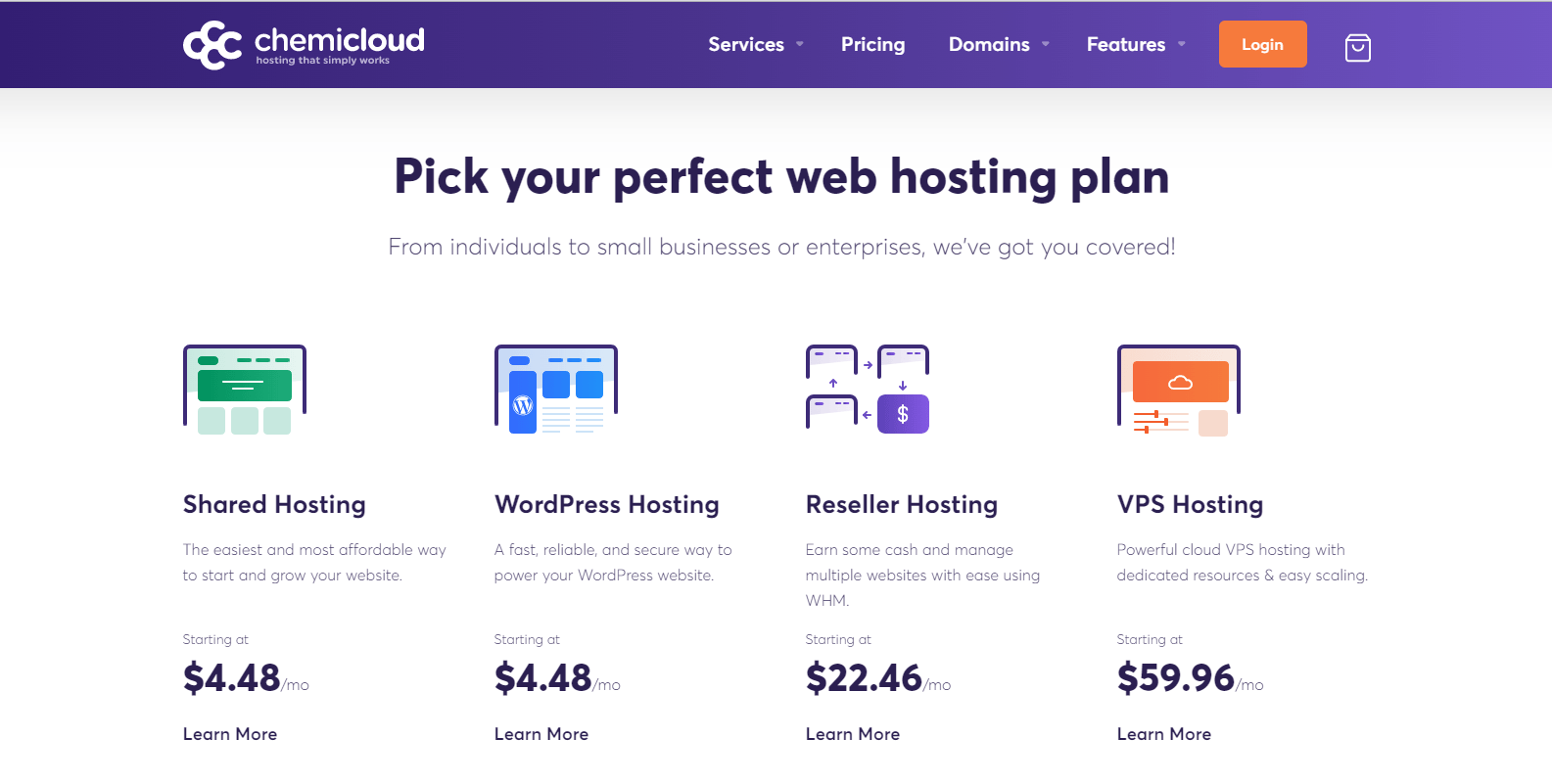Open the Pricing page
Screen dimensions: 1552x784
pos(872,44)
